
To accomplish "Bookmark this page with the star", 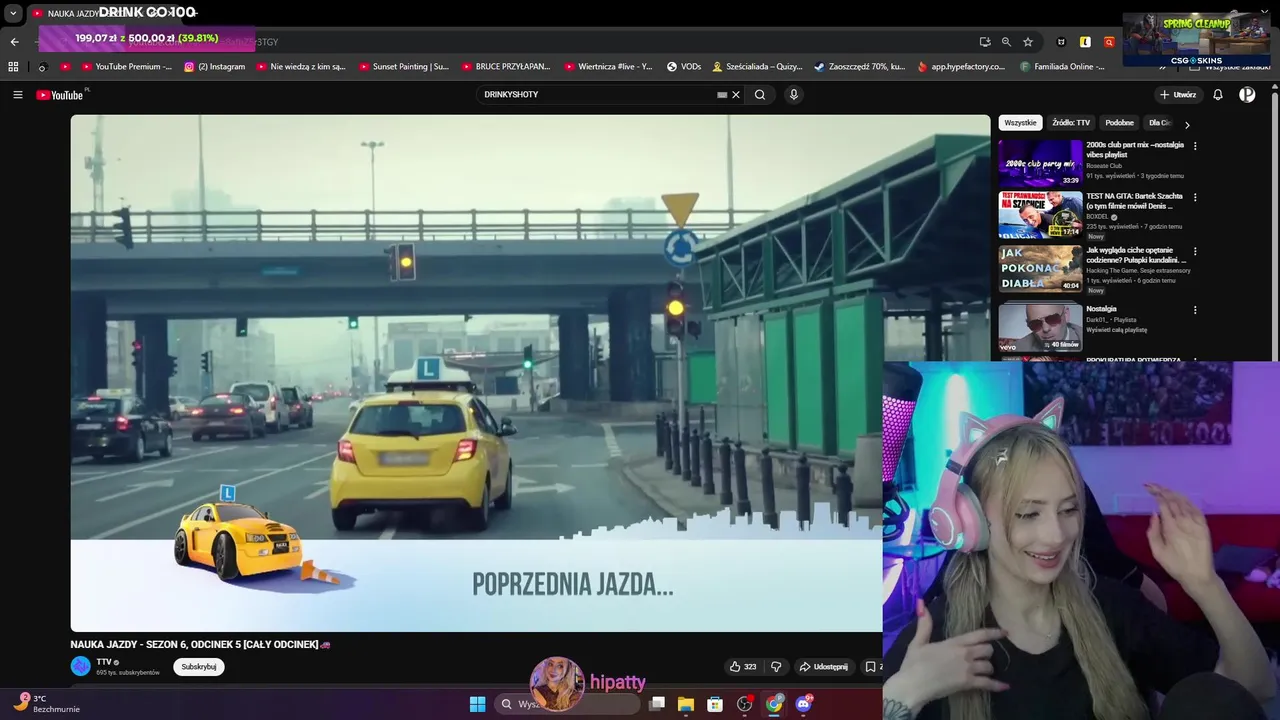I will (1028, 42).
